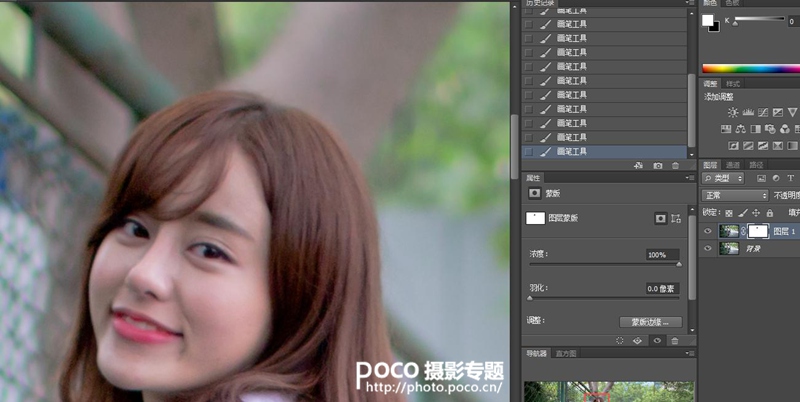
Task: Open the 正常 blend mode dropdown
Action: pyautogui.click(x=735, y=195)
